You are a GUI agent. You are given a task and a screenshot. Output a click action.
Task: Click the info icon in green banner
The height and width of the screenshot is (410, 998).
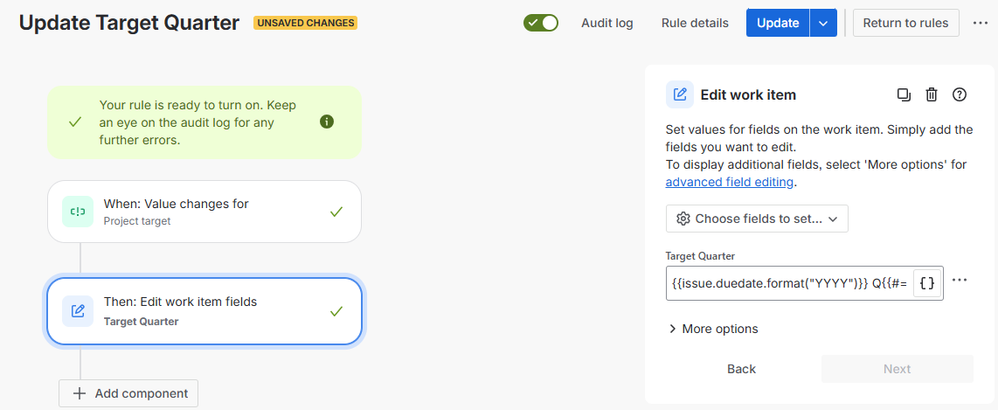[x=327, y=122]
